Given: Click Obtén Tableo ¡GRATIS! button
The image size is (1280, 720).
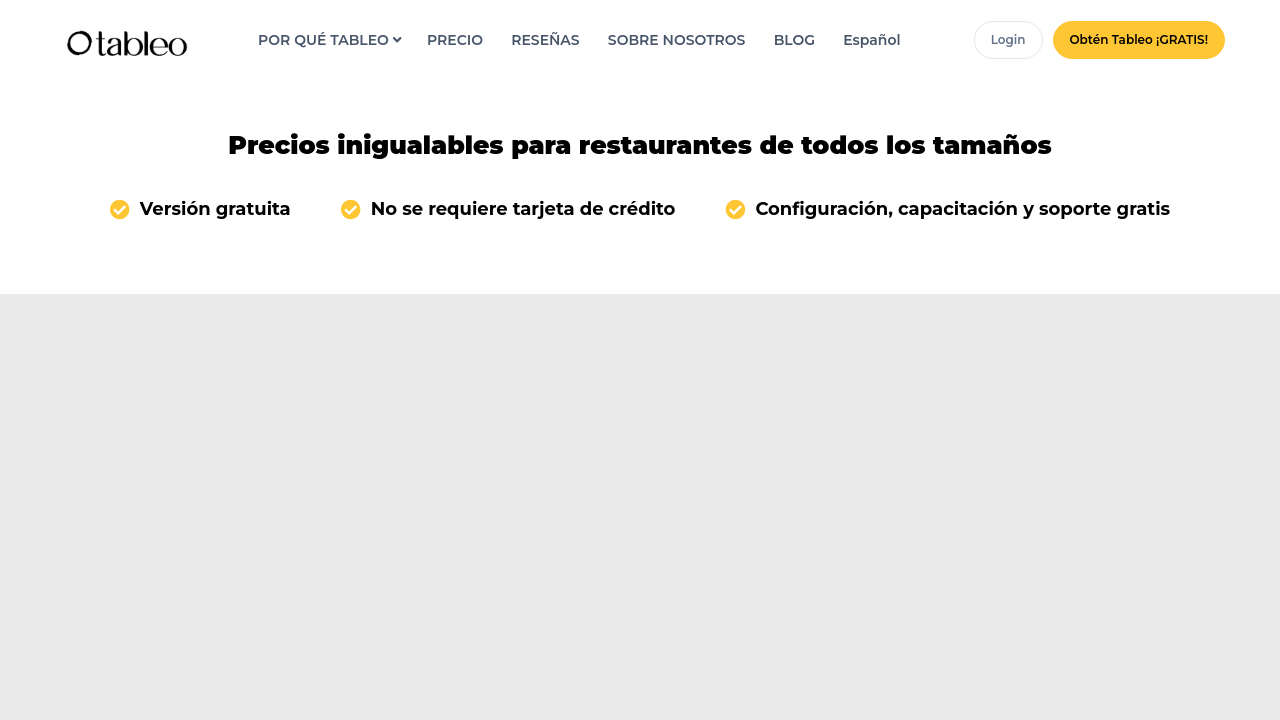Looking at the screenshot, I should click(x=1138, y=40).
